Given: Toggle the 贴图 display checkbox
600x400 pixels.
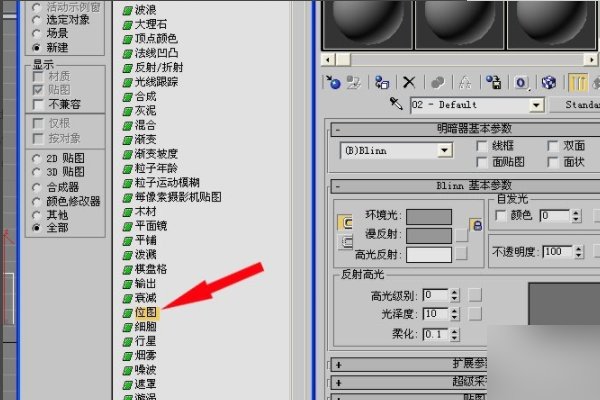Looking at the screenshot, I should point(38,90).
